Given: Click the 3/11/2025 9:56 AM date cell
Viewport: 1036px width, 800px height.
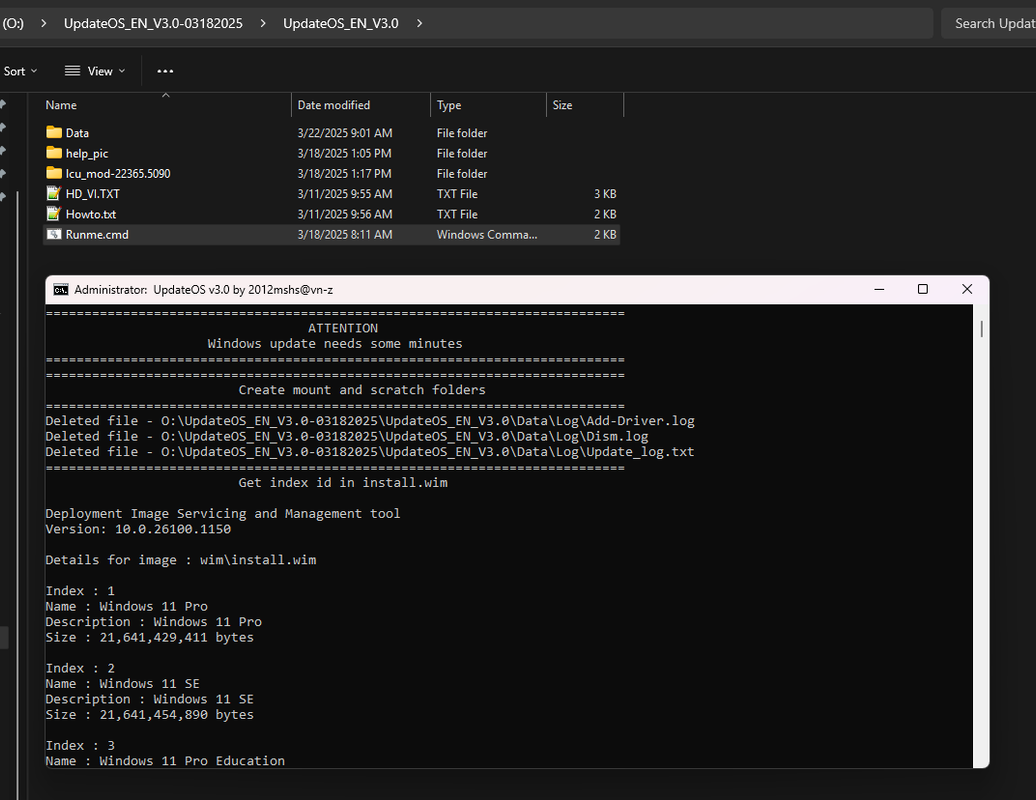Looking at the screenshot, I should click(x=345, y=214).
